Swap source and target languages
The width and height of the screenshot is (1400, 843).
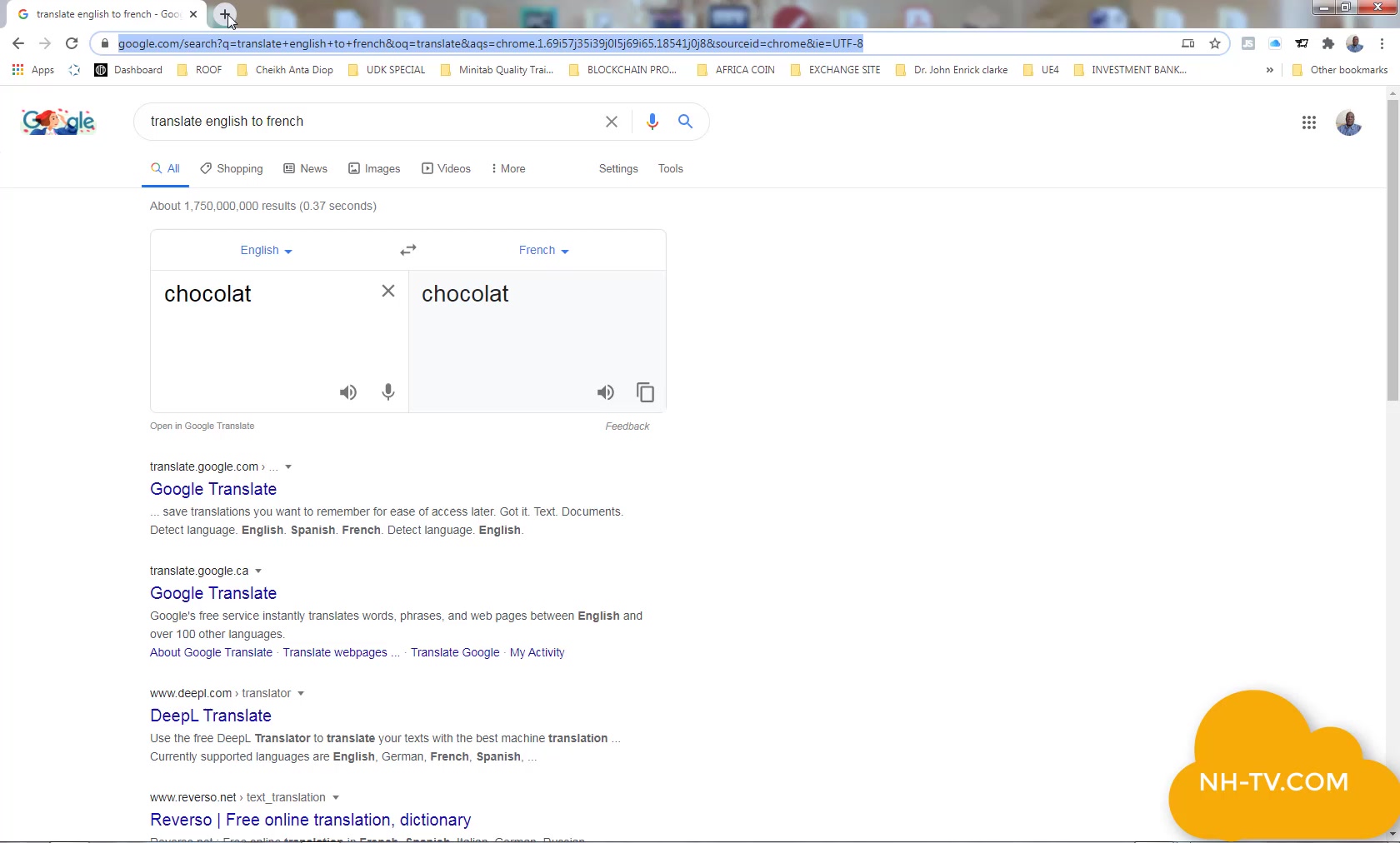(407, 250)
